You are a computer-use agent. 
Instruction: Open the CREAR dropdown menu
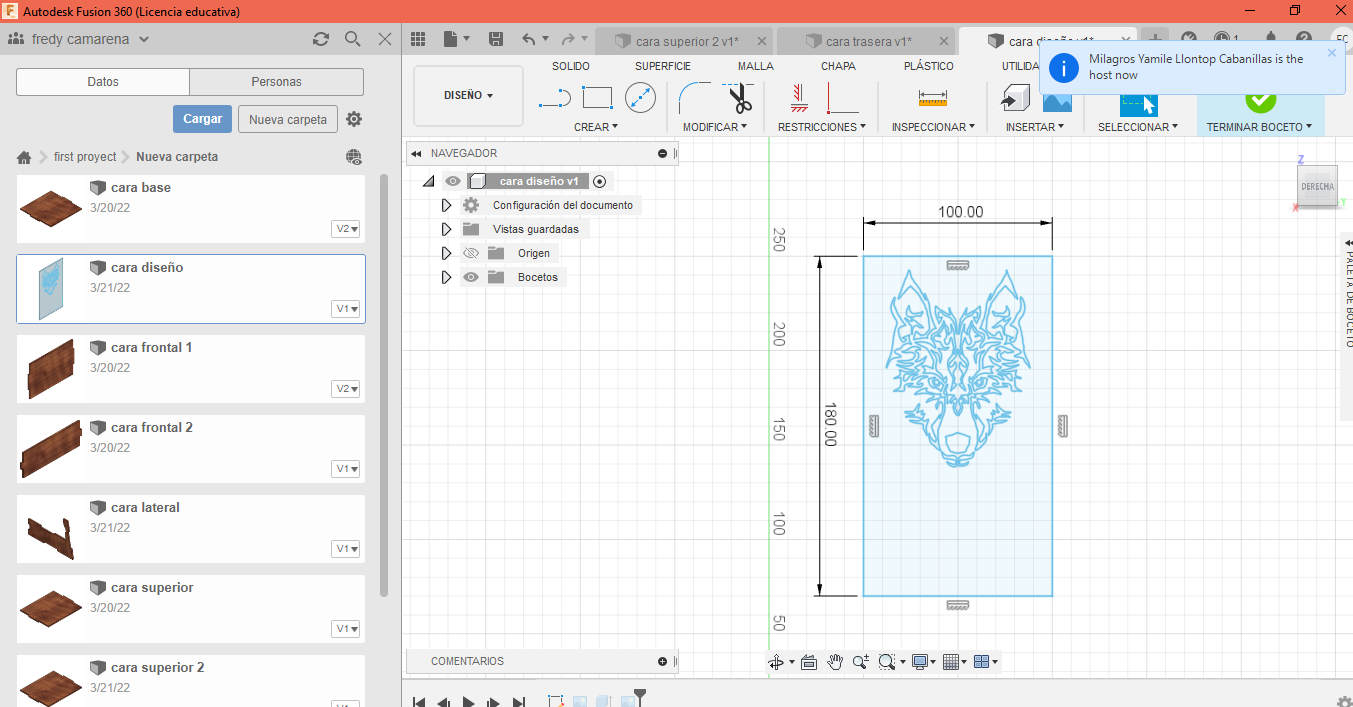click(596, 127)
